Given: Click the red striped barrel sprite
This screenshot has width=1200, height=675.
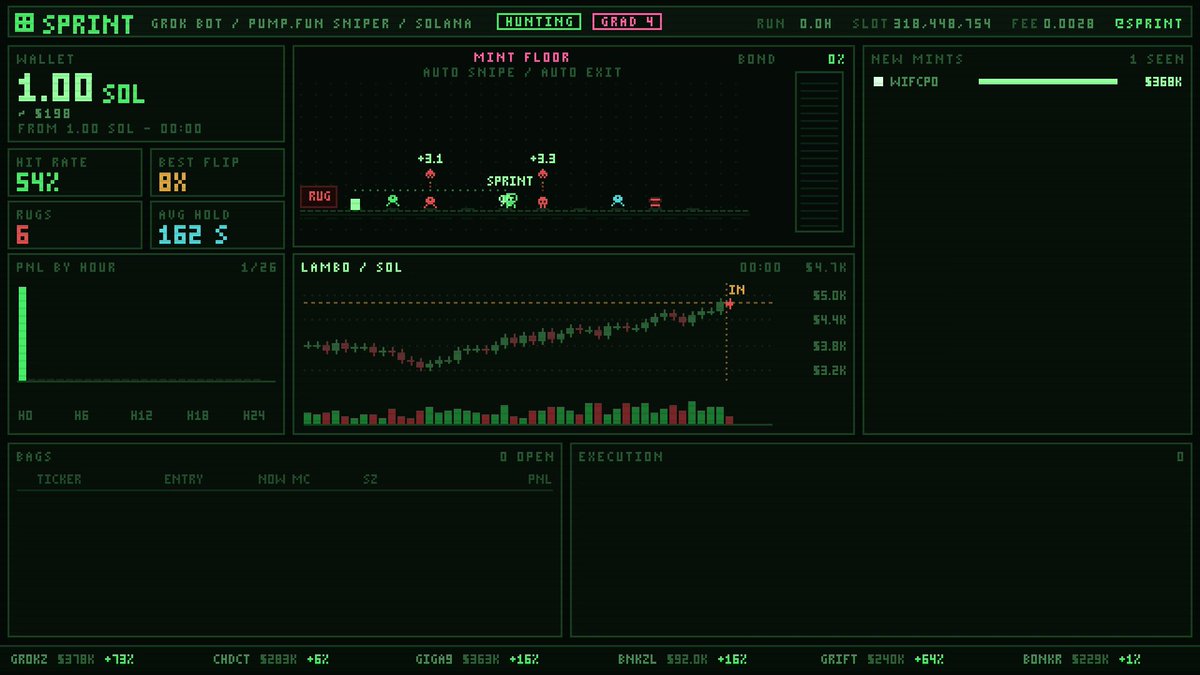Looking at the screenshot, I should (x=655, y=202).
